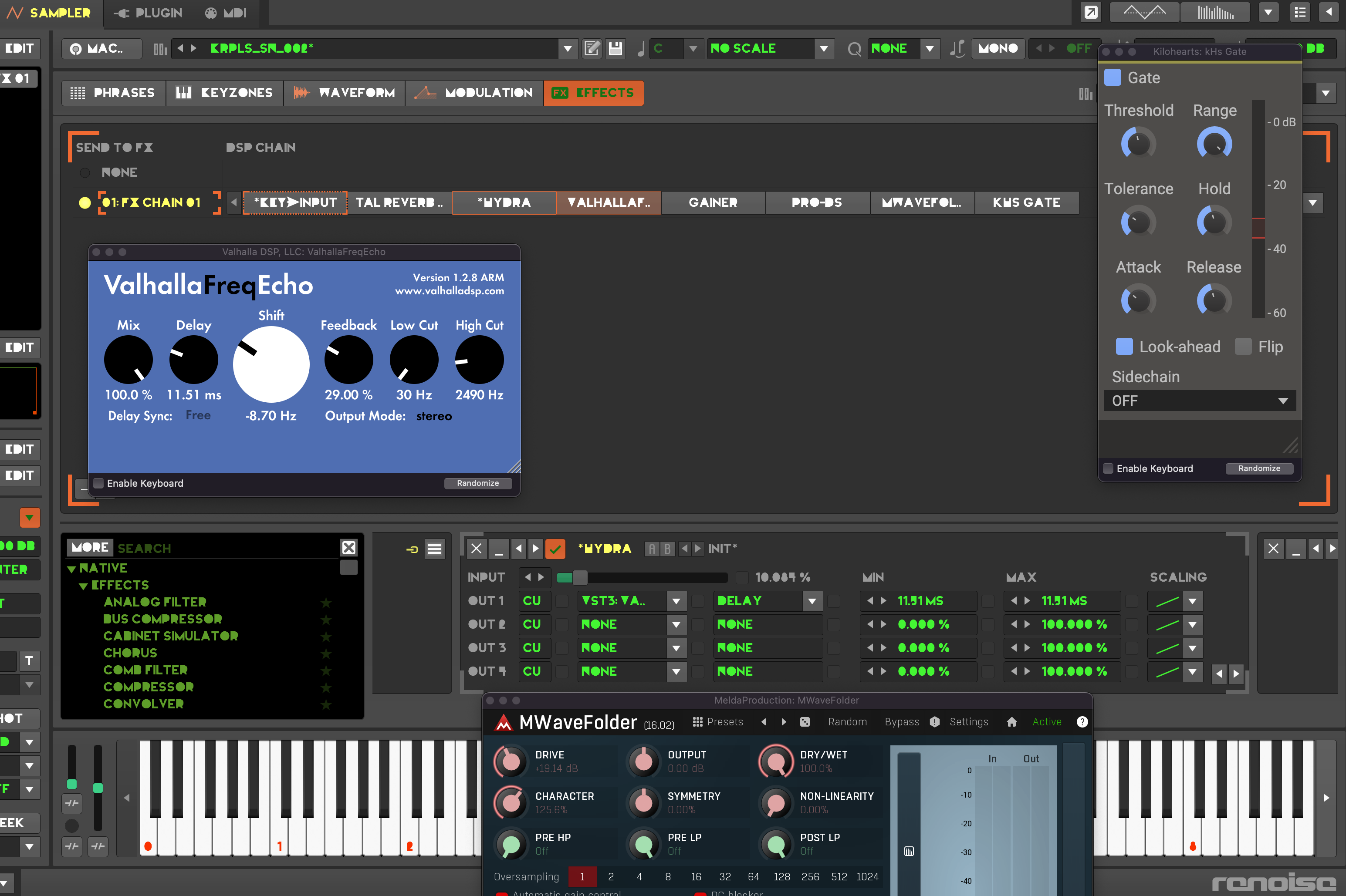Click the MWaveFolder meter settings icon
Image resolution: width=1346 pixels, height=896 pixels.
(909, 852)
